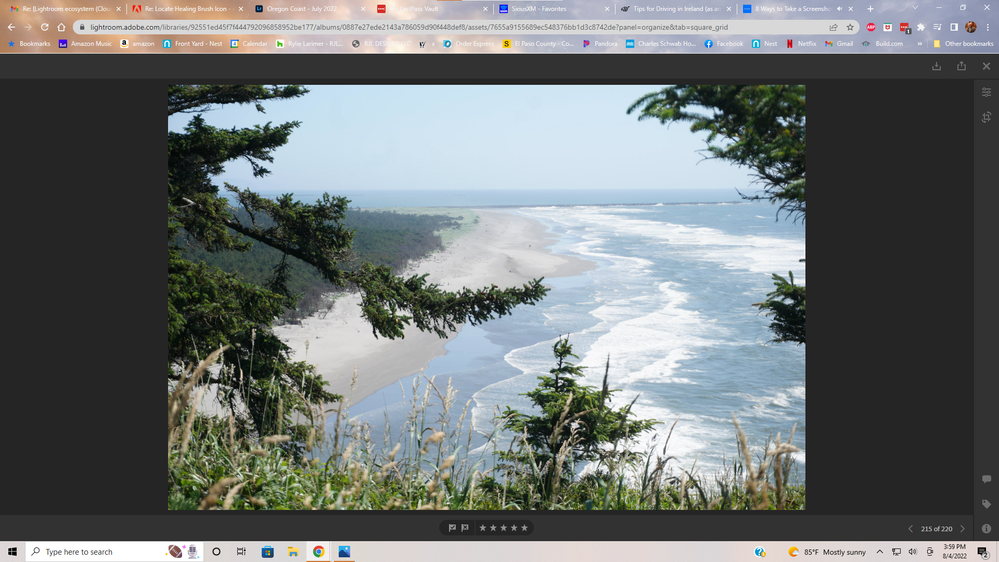
Task: Download the photo with the download icon
Action: pos(937,66)
